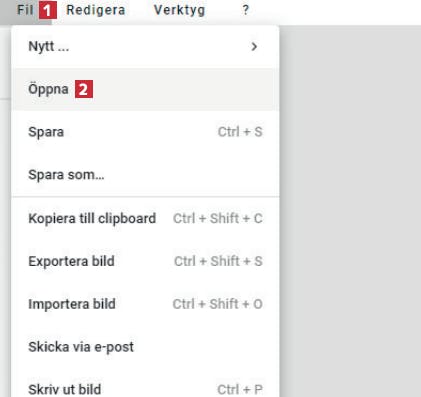421x397 pixels.
Task: Select the Nytt ... menu entry
Action: (x=145, y=47)
